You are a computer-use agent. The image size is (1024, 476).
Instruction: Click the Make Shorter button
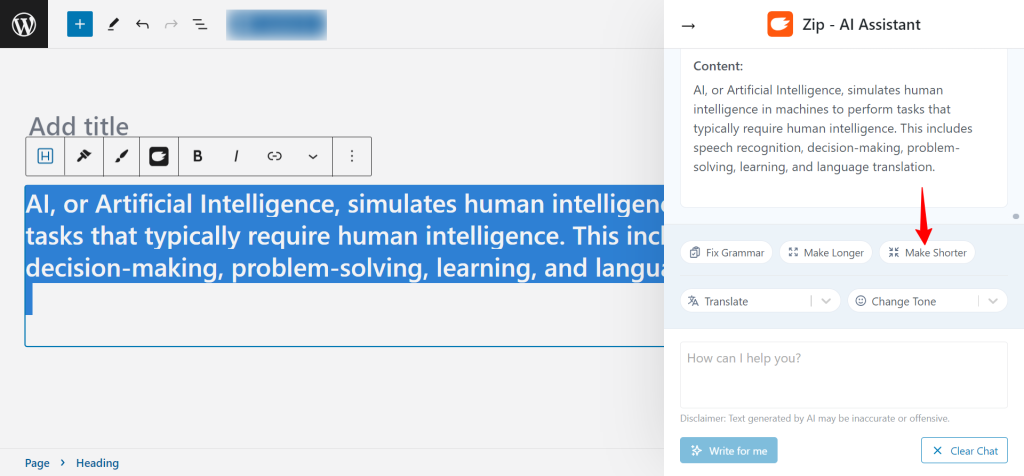pos(927,253)
